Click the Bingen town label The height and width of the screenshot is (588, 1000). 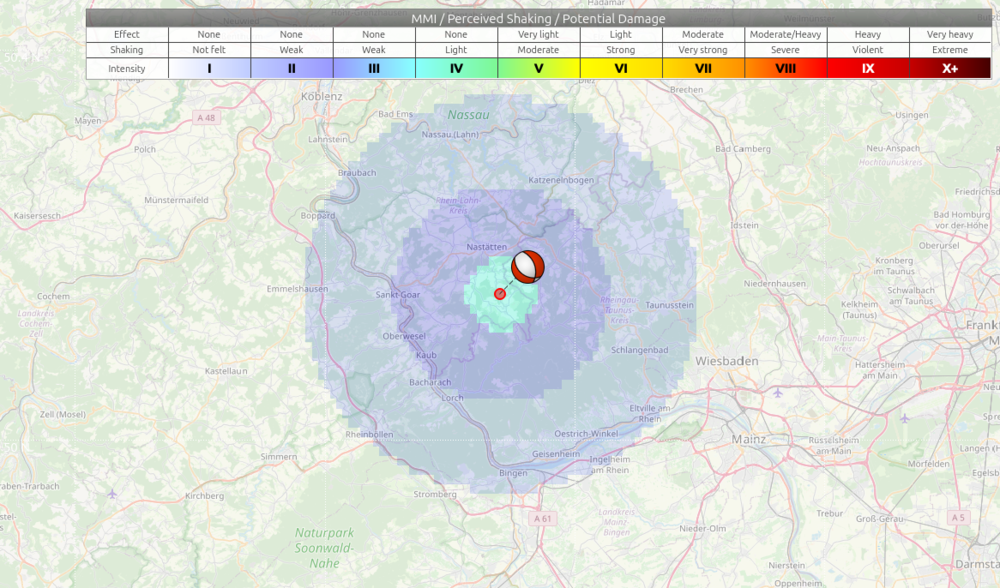coord(513,473)
